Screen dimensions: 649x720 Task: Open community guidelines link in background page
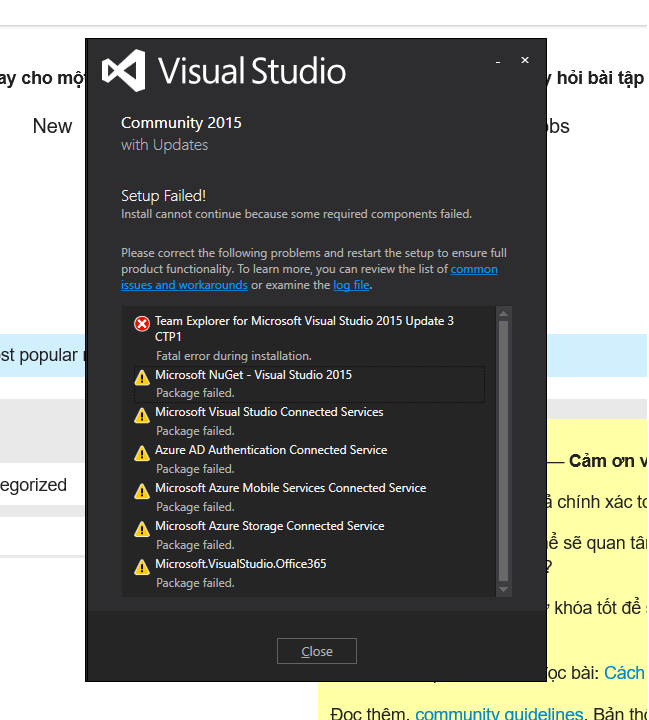click(499, 714)
